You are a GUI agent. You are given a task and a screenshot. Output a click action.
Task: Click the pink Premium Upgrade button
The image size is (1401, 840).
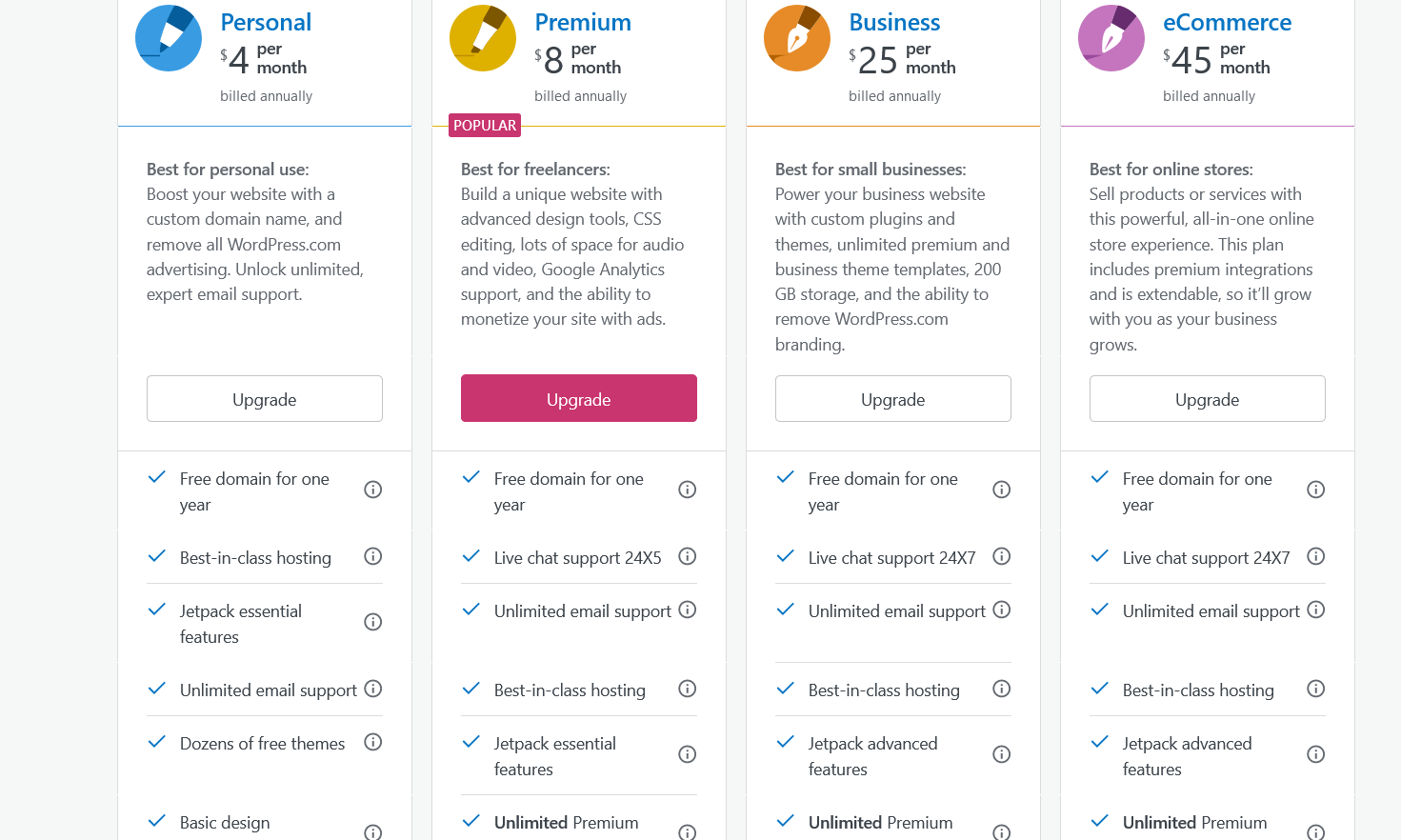click(579, 398)
